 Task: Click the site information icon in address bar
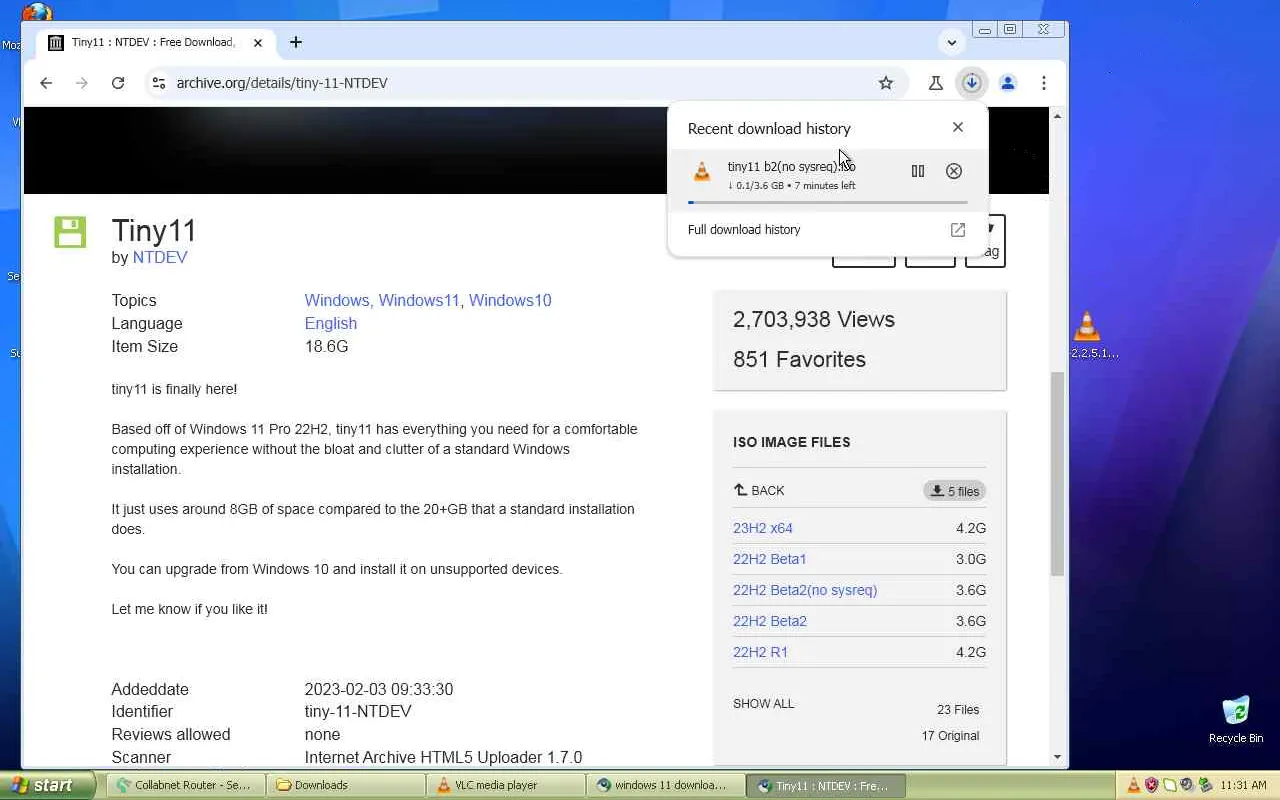click(x=158, y=83)
